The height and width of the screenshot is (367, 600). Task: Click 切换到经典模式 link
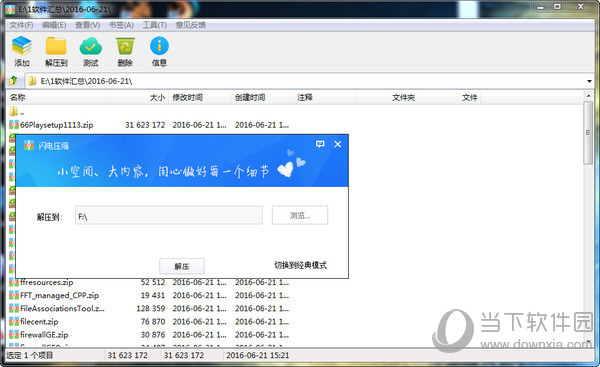tap(300, 265)
